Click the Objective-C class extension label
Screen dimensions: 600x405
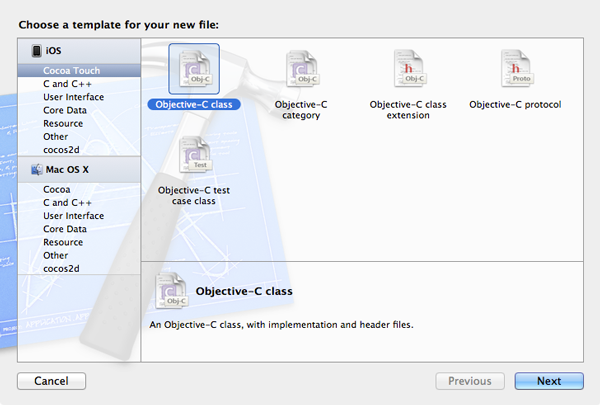tap(408, 110)
